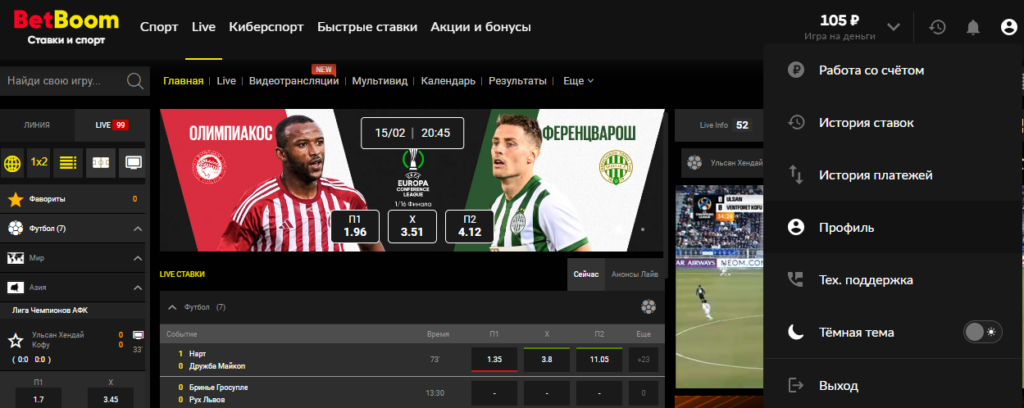Switch to the LIVE 99 sidebar tab

(112, 125)
